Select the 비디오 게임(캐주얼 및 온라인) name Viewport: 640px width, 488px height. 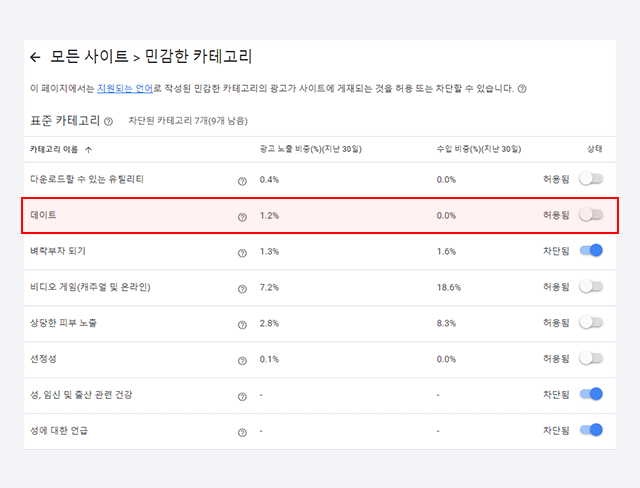click(x=90, y=287)
